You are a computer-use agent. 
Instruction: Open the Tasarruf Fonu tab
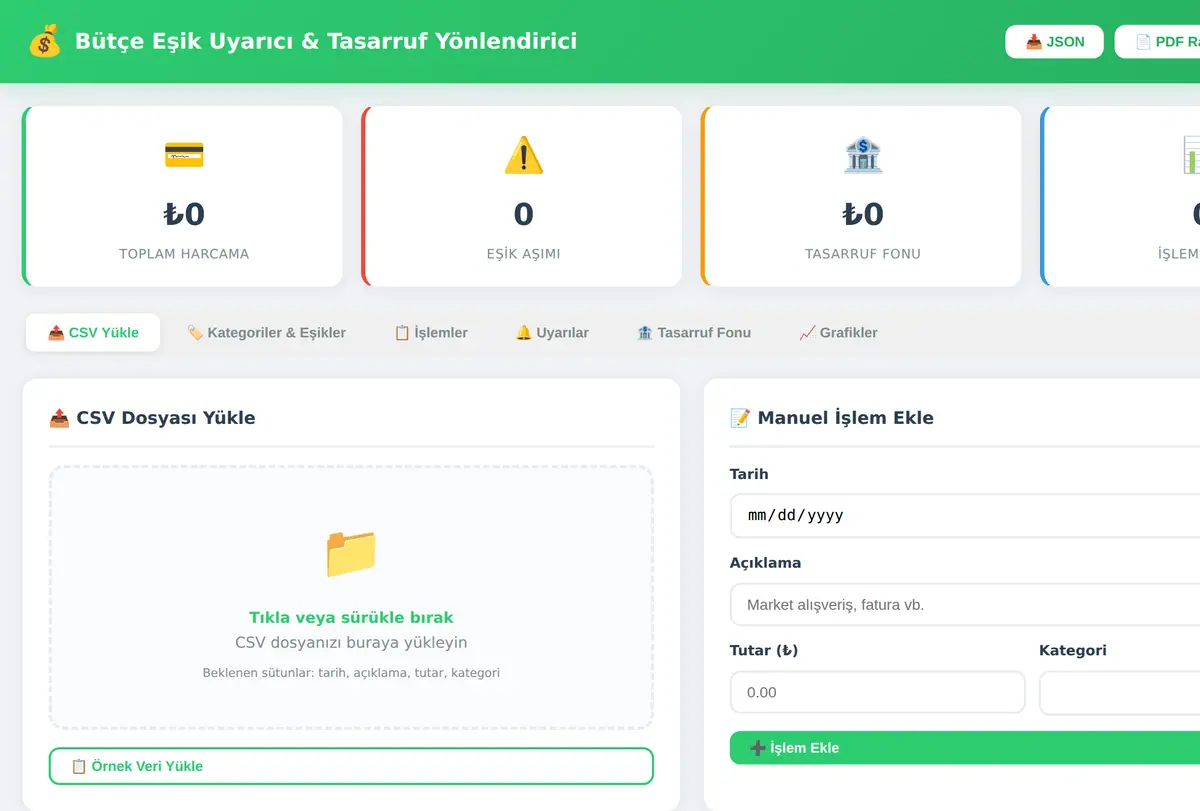(694, 333)
